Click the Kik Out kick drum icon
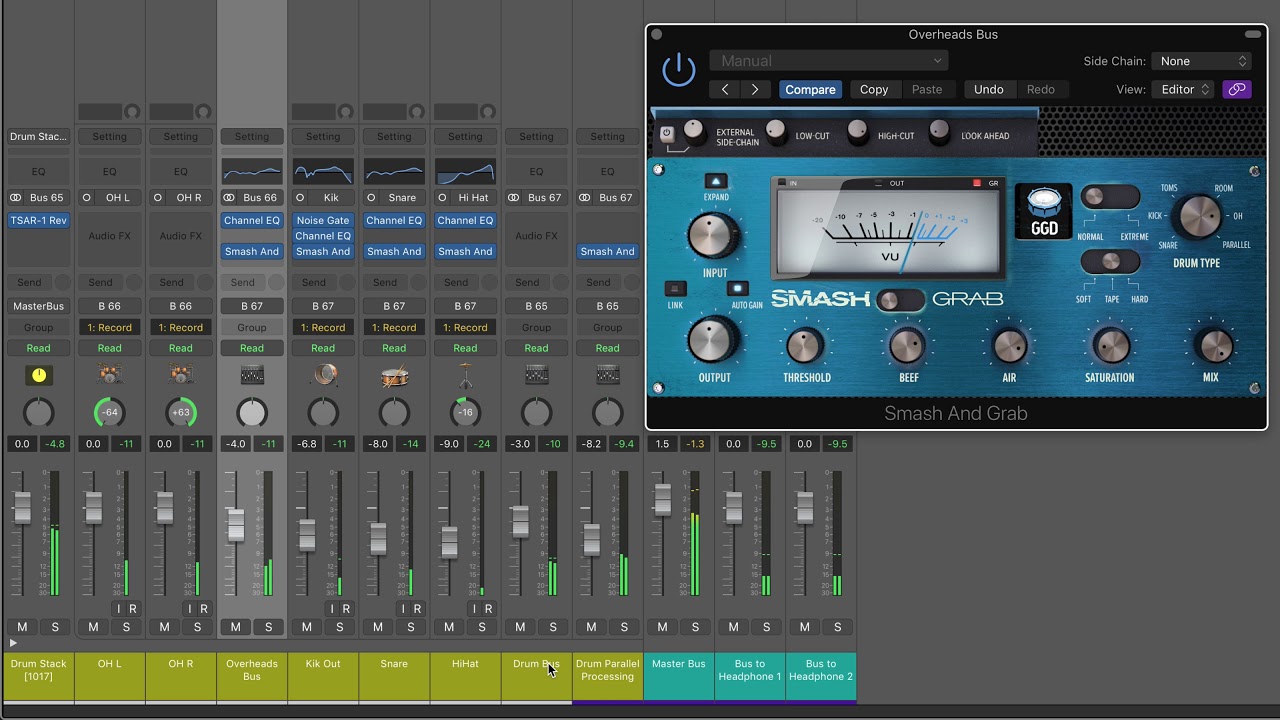This screenshot has width=1280, height=720. 323,376
